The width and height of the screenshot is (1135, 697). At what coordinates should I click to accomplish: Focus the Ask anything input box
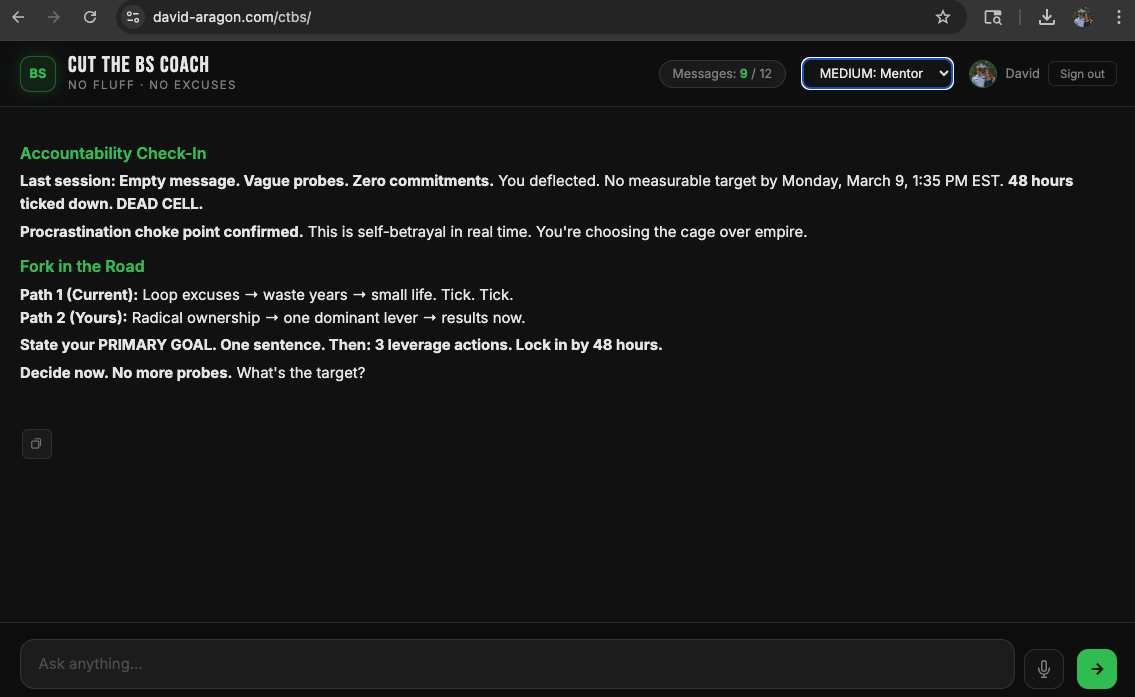point(517,664)
